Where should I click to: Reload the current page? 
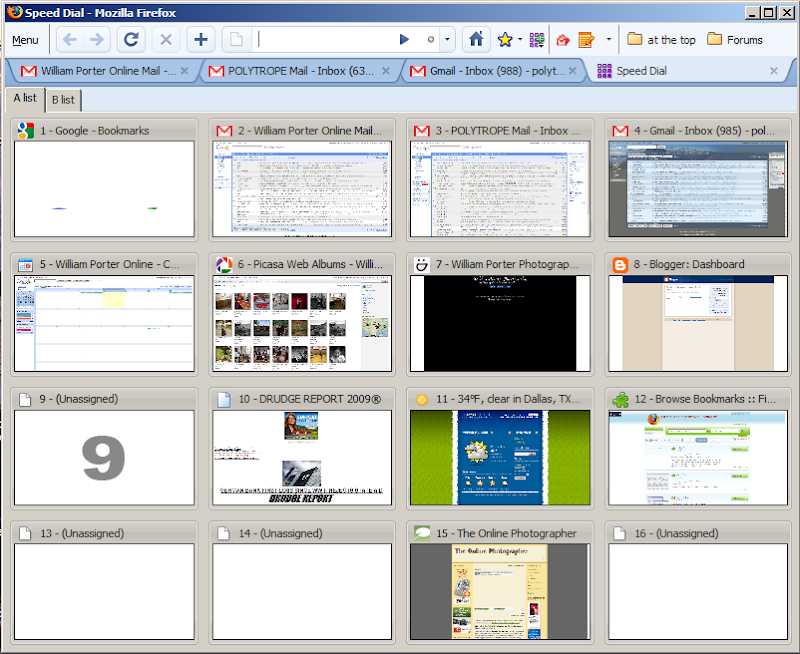[x=130, y=40]
